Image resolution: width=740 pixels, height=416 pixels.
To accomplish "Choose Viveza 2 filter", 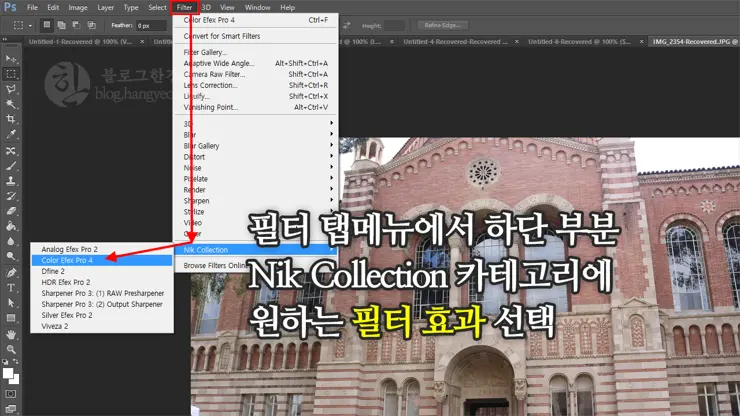I will (102, 326).
